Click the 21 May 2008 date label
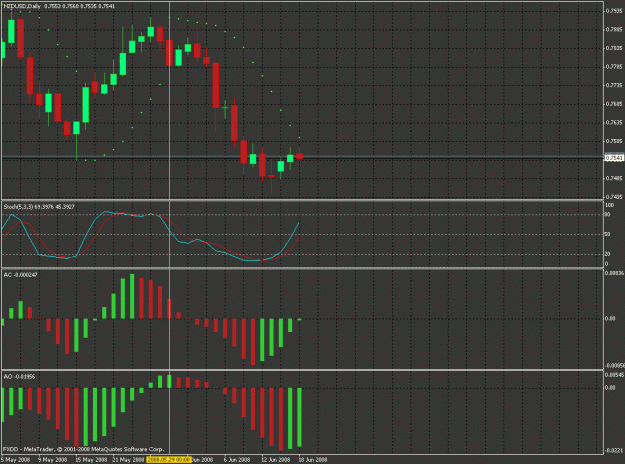 pos(128,460)
